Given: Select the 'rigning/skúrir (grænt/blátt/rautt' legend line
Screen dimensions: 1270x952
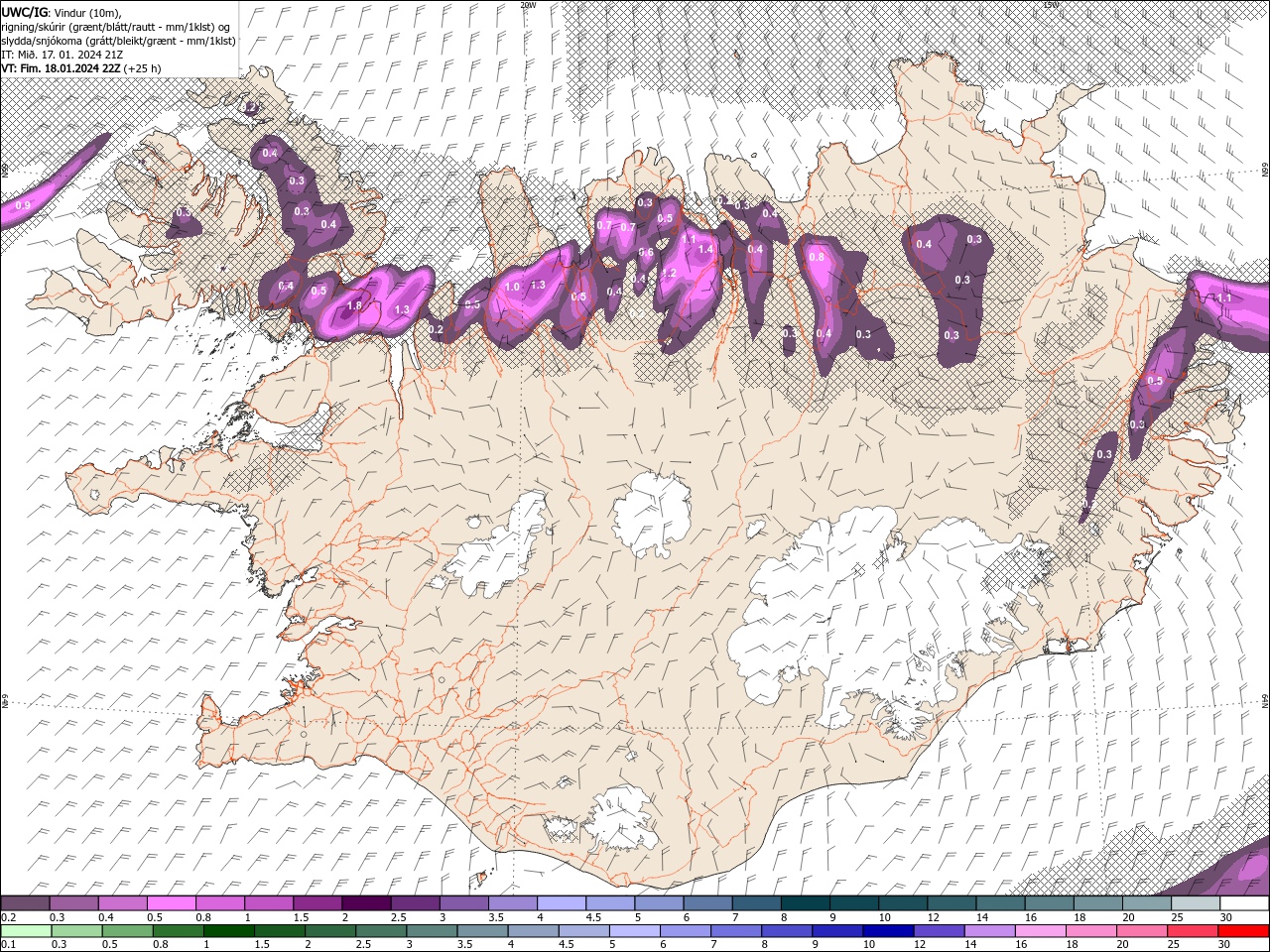Looking at the screenshot, I should coord(117,26).
